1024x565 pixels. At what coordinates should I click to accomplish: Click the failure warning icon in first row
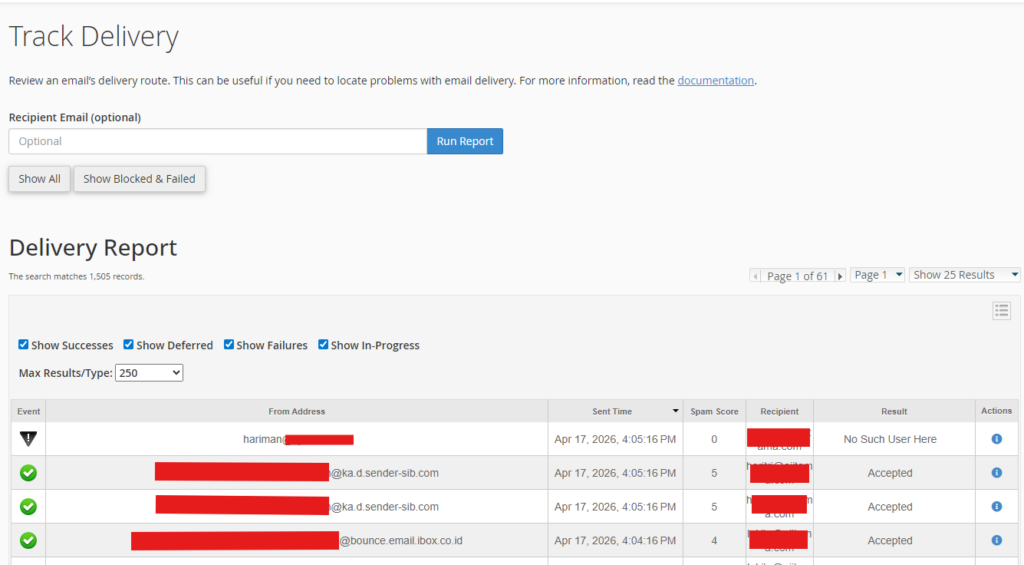[28, 439]
